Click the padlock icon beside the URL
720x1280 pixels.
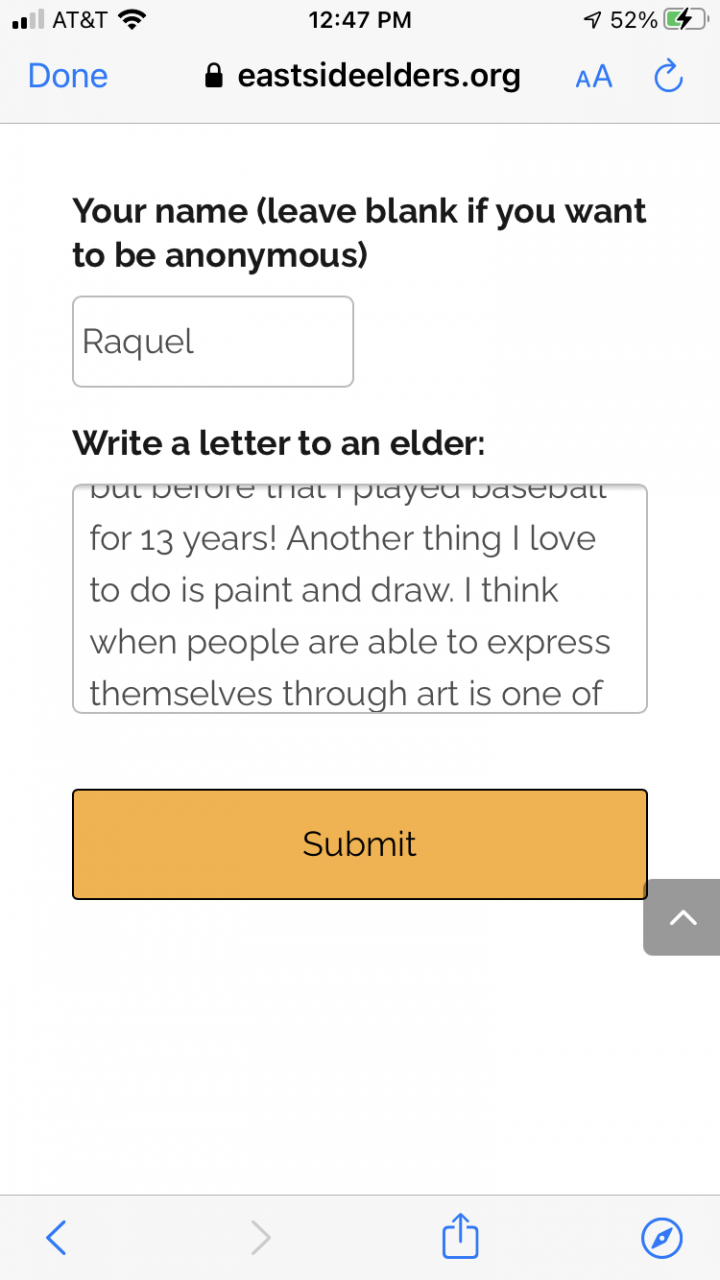213,77
